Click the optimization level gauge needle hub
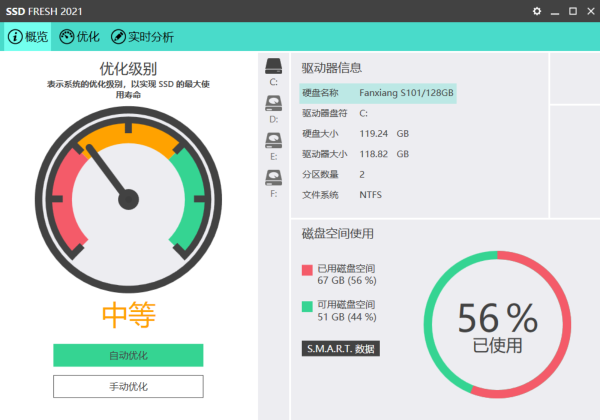The height and width of the screenshot is (420, 600). pyautogui.click(x=129, y=199)
